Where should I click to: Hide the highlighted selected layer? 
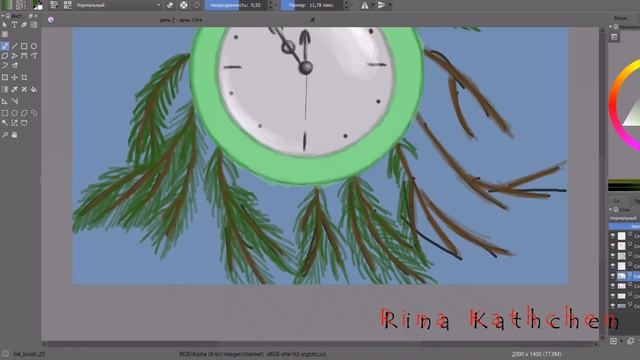coord(613,276)
